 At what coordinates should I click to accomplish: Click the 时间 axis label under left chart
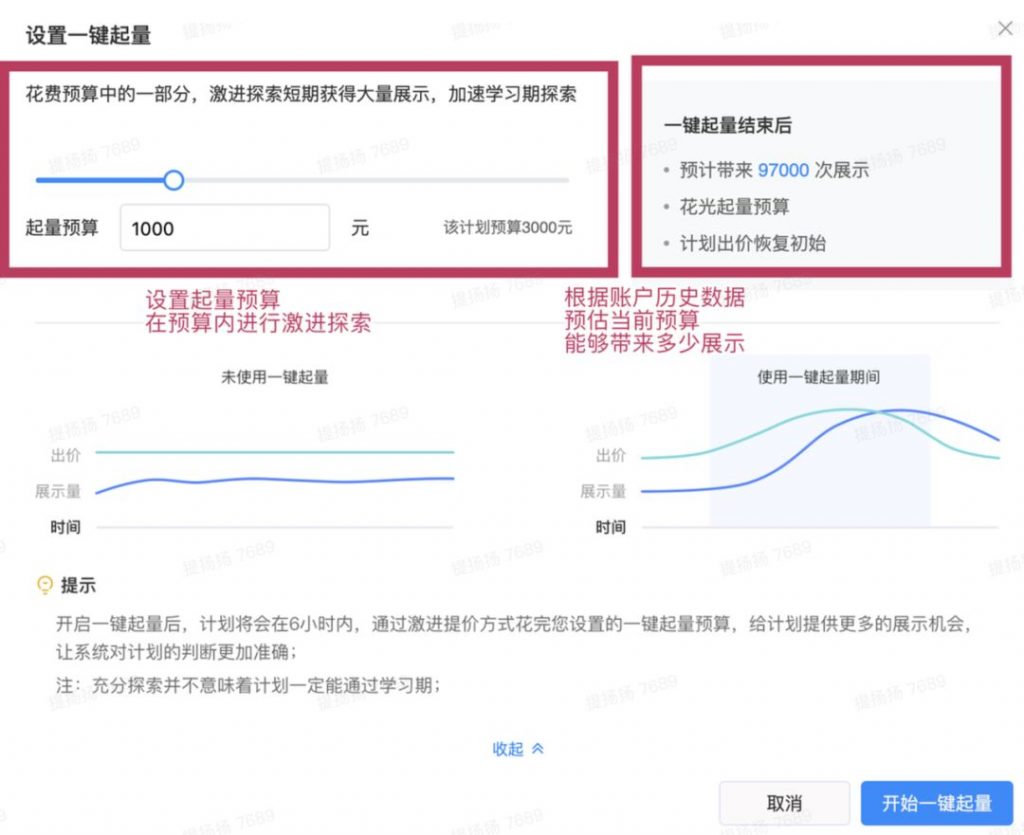(x=66, y=527)
